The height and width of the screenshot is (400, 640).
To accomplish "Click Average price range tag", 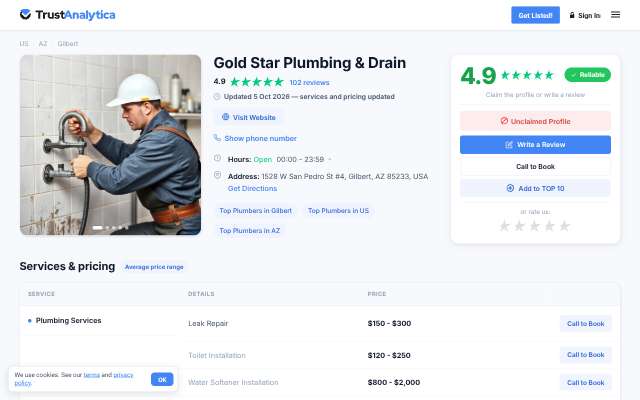I will pos(154,267).
